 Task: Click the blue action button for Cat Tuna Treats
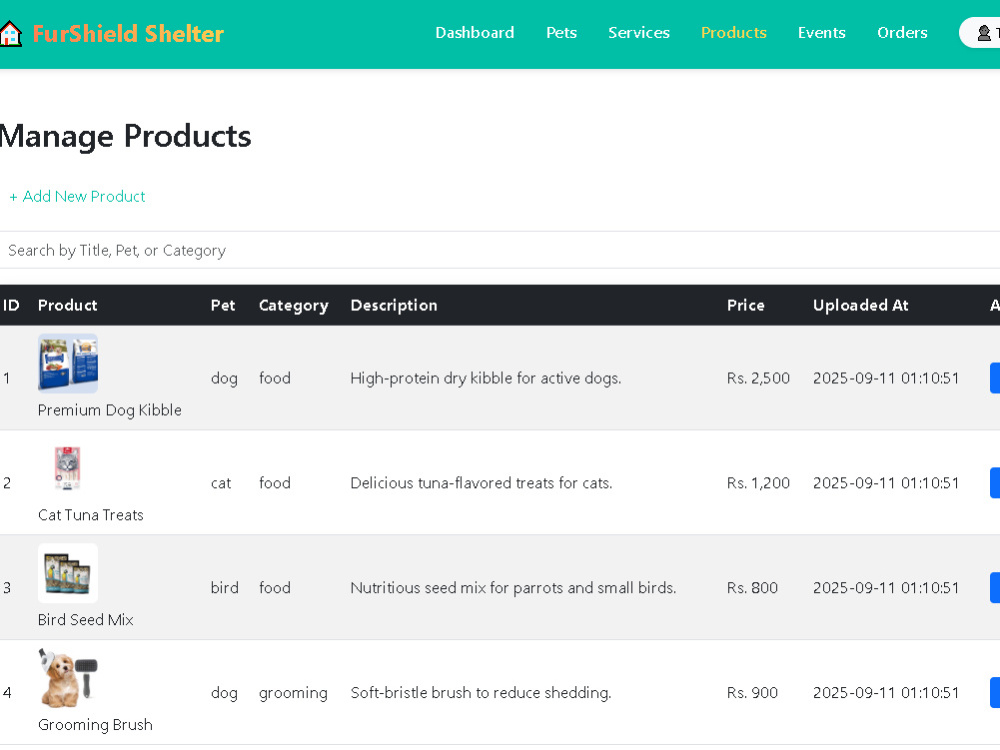pyautogui.click(x=995, y=483)
